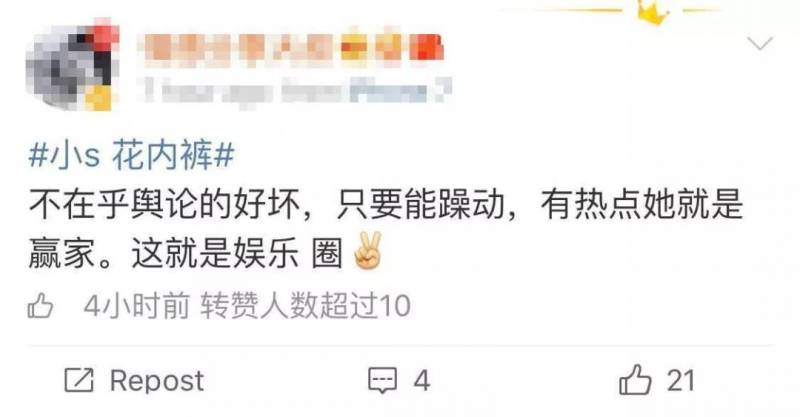800x417 pixels.
Task: Open the pixelated user avatar
Action: click(x=72, y=65)
